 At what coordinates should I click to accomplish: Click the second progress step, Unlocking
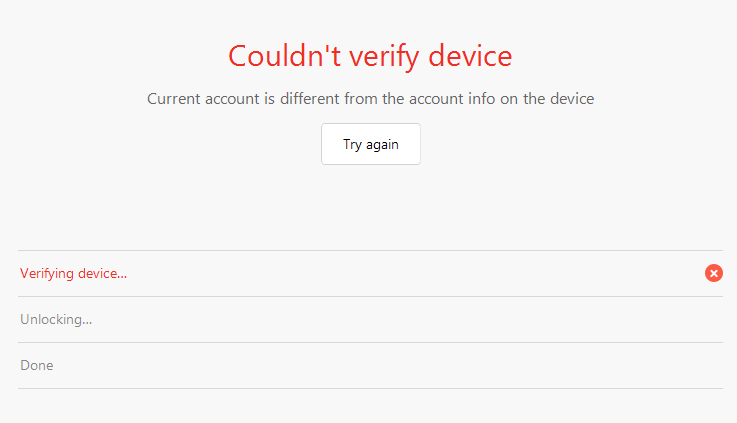pos(56,320)
